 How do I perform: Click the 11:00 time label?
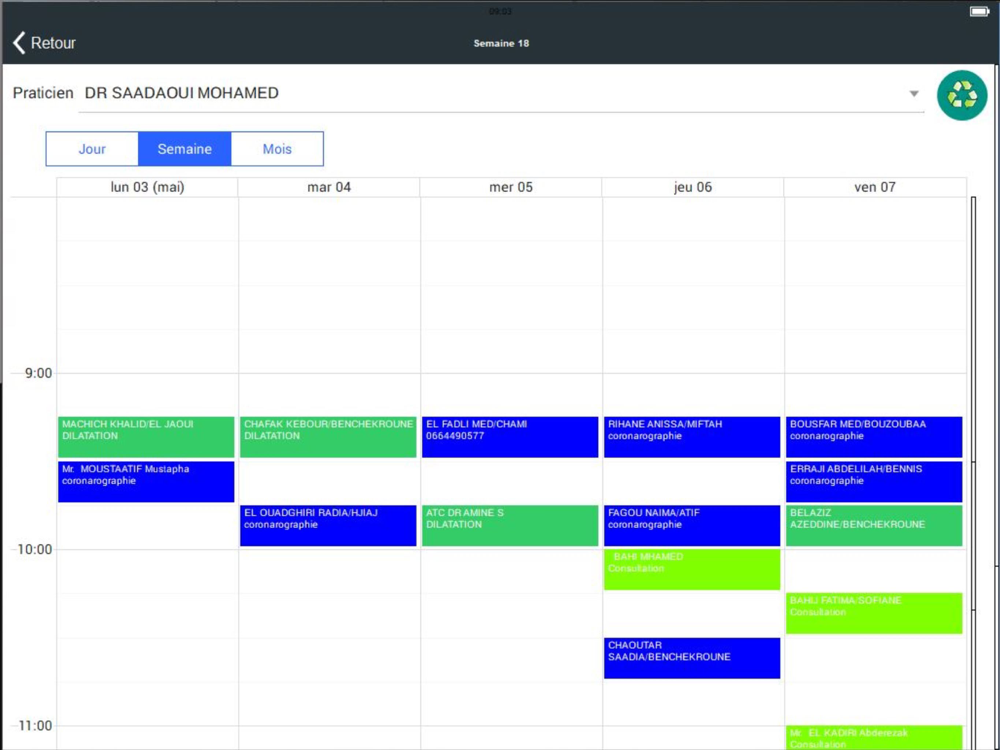pyautogui.click(x=35, y=725)
